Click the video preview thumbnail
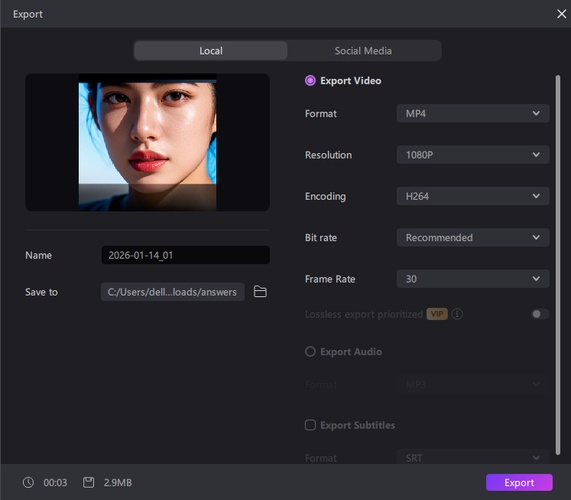Screen dimensions: 571x500 click(147, 142)
